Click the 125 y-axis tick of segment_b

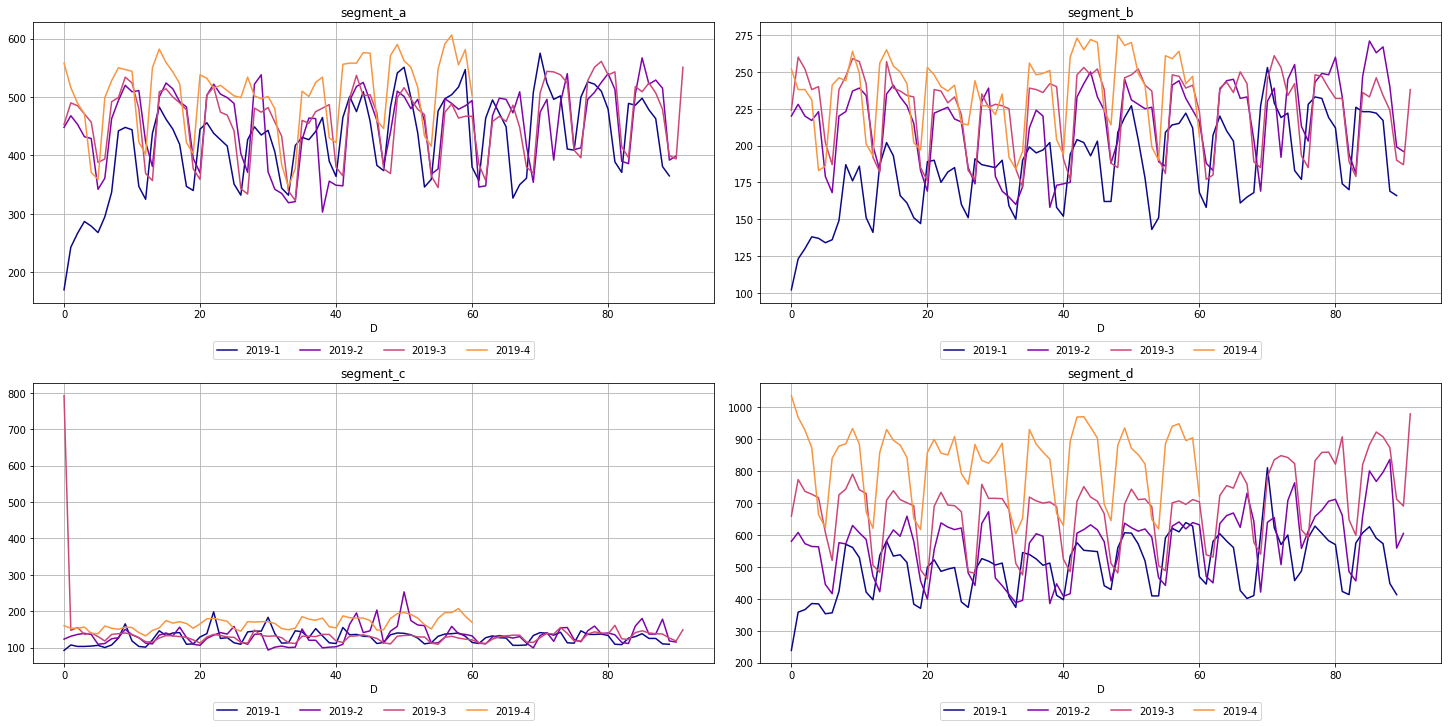(743, 257)
